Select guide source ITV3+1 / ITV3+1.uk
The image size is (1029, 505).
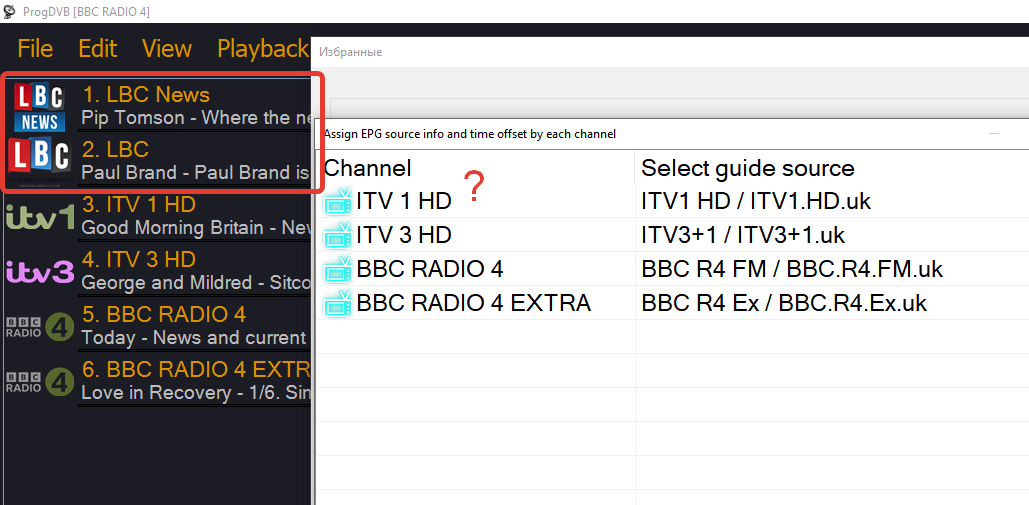743,235
